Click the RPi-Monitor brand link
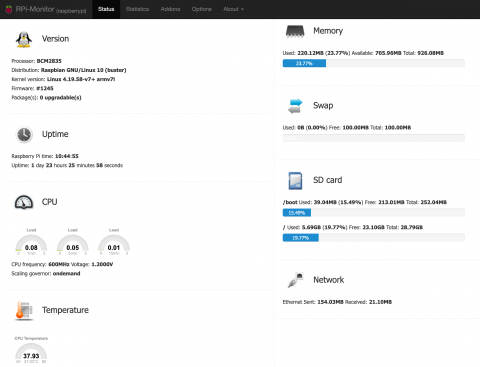 pyautogui.click(x=51, y=9)
